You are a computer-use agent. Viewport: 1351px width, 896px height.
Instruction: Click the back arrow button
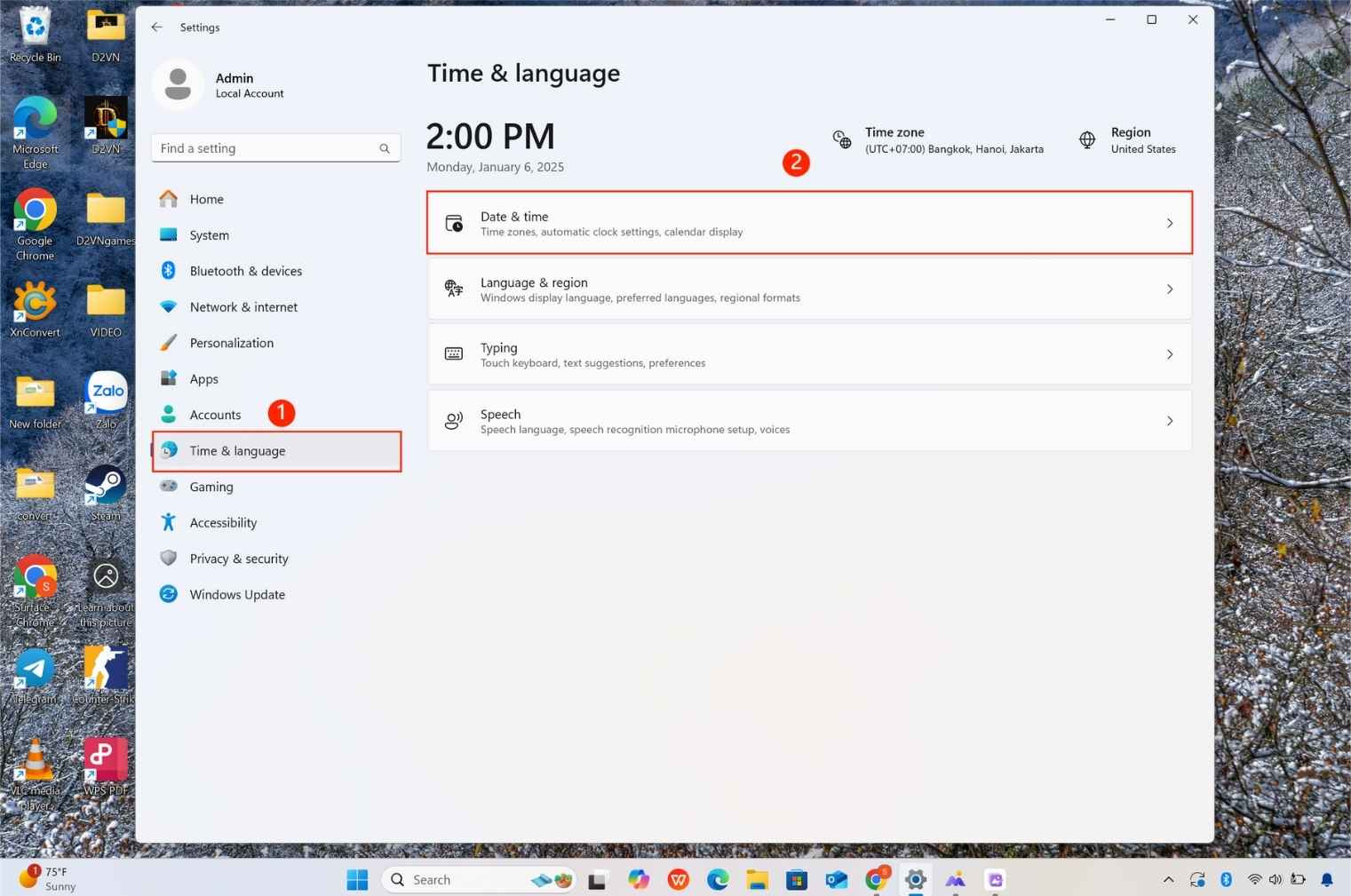[x=156, y=27]
